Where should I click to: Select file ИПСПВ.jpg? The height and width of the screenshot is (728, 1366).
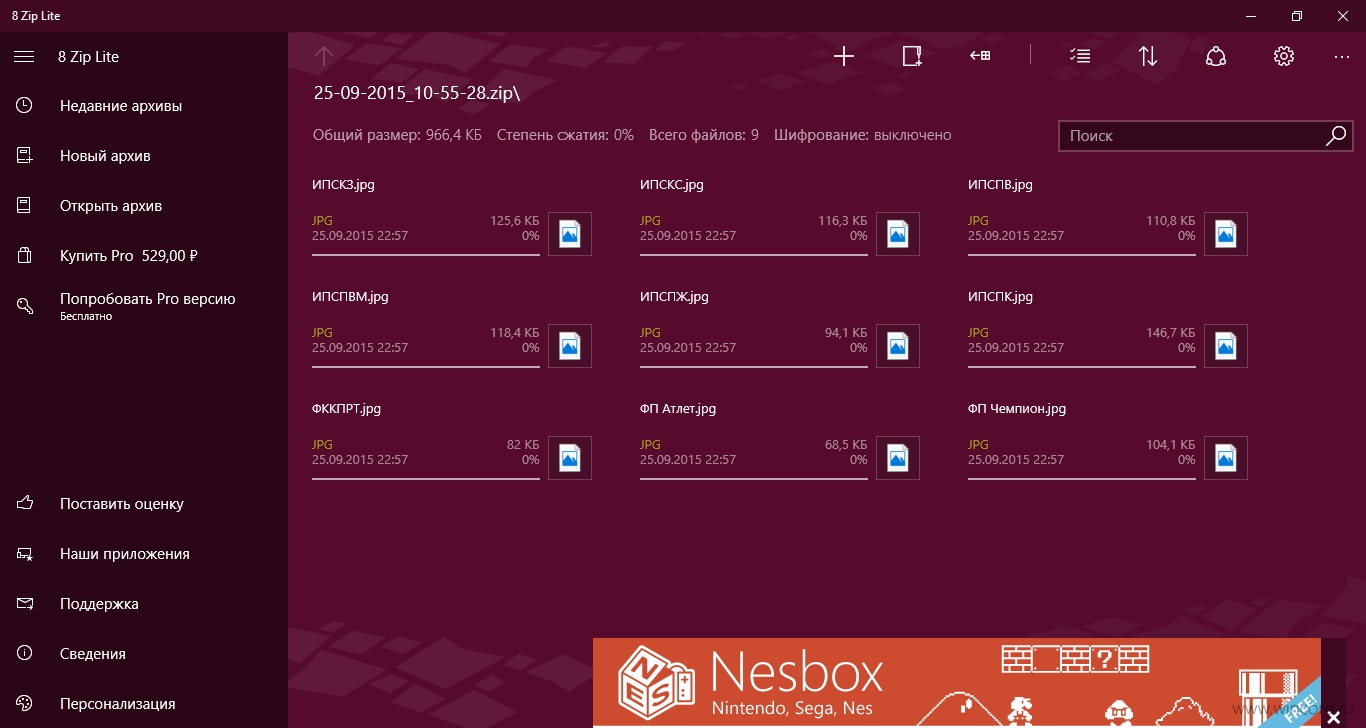pyautogui.click(x=1108, y=218)
